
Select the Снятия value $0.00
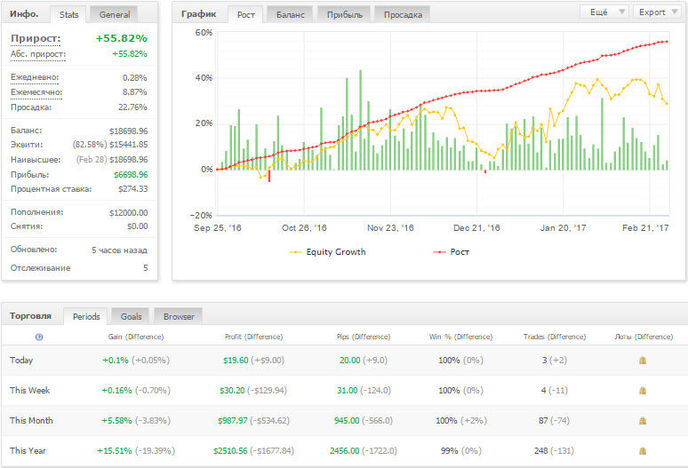pyautogui.click(x=137, y=226)
